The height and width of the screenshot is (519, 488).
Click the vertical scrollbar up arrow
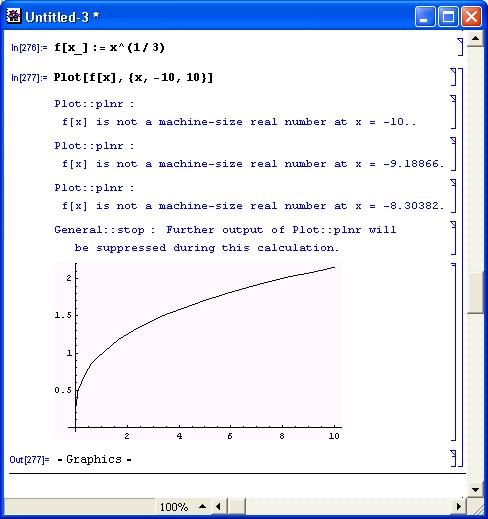tap(475, 39)
